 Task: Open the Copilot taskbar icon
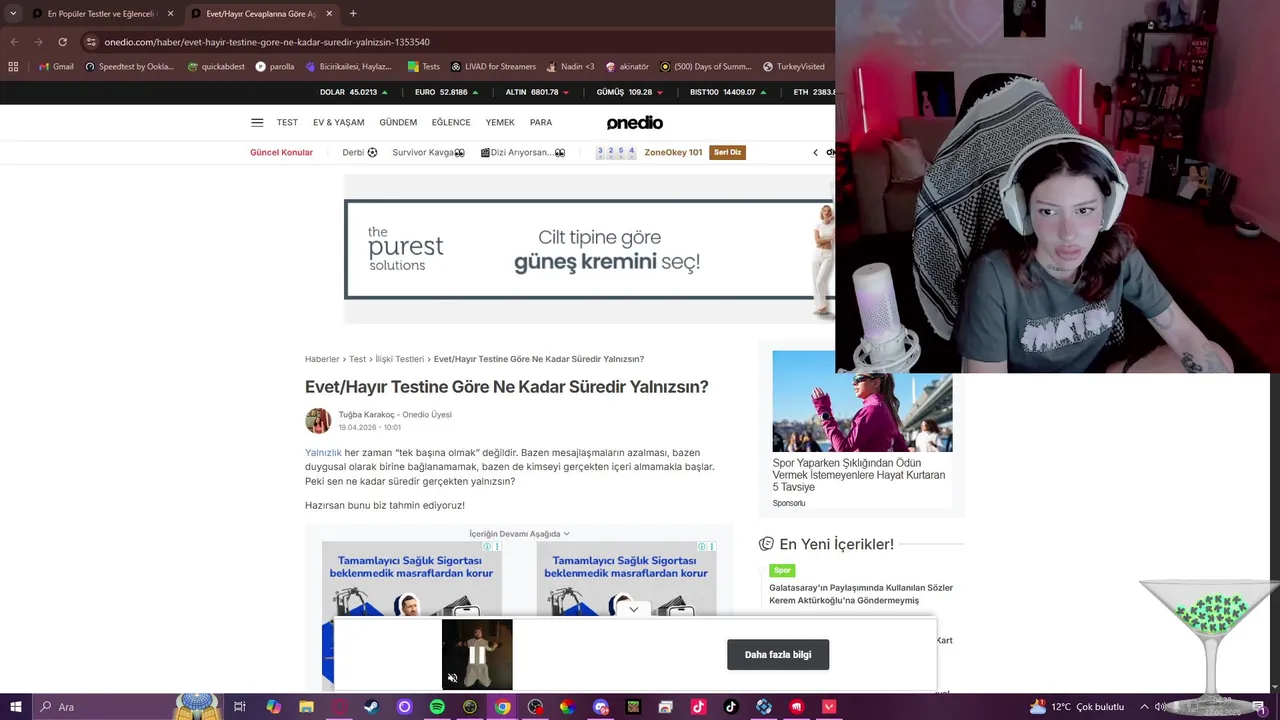pos(273,707)
